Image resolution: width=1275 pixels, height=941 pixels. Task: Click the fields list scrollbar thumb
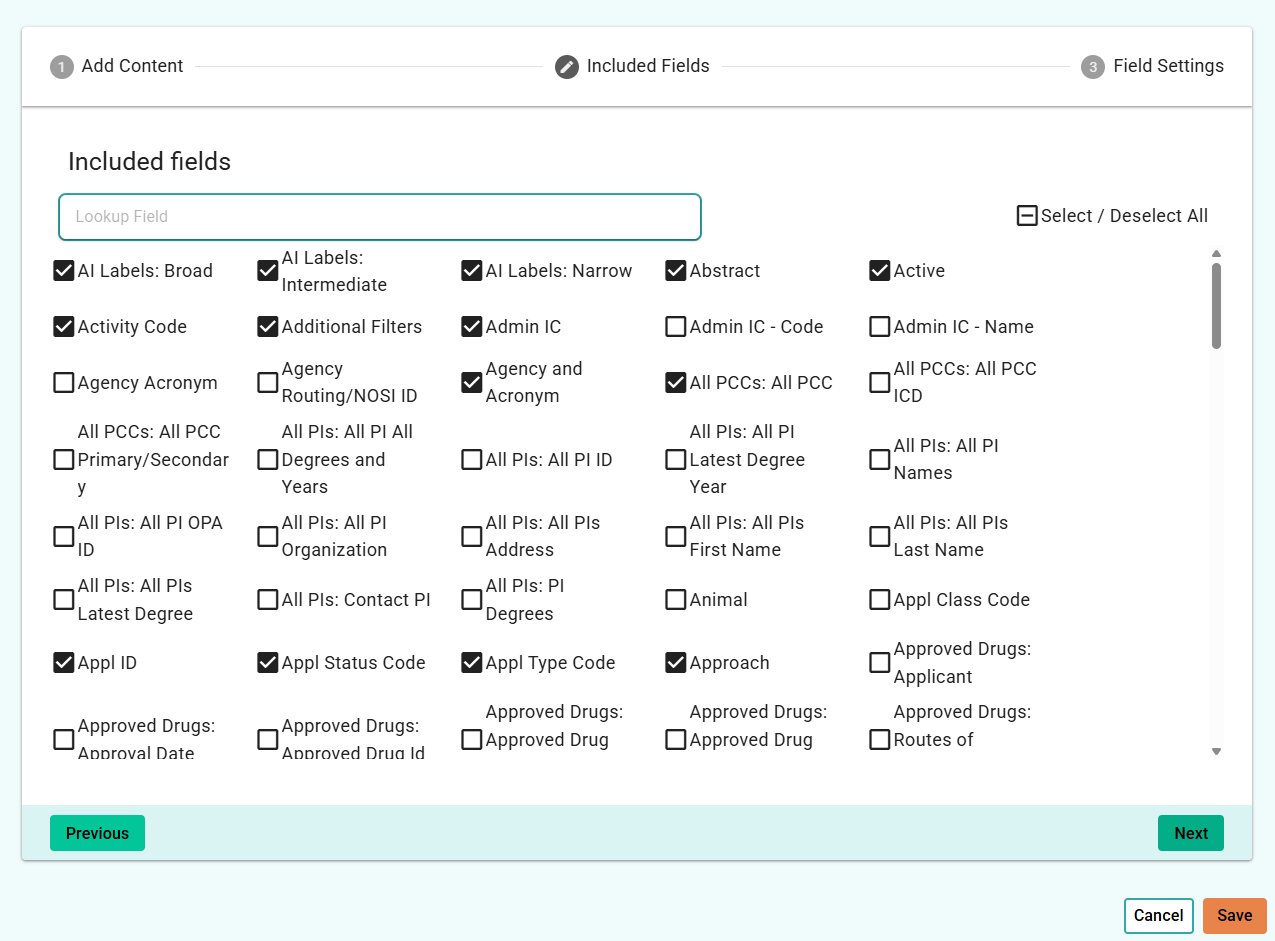point(1217,306)
